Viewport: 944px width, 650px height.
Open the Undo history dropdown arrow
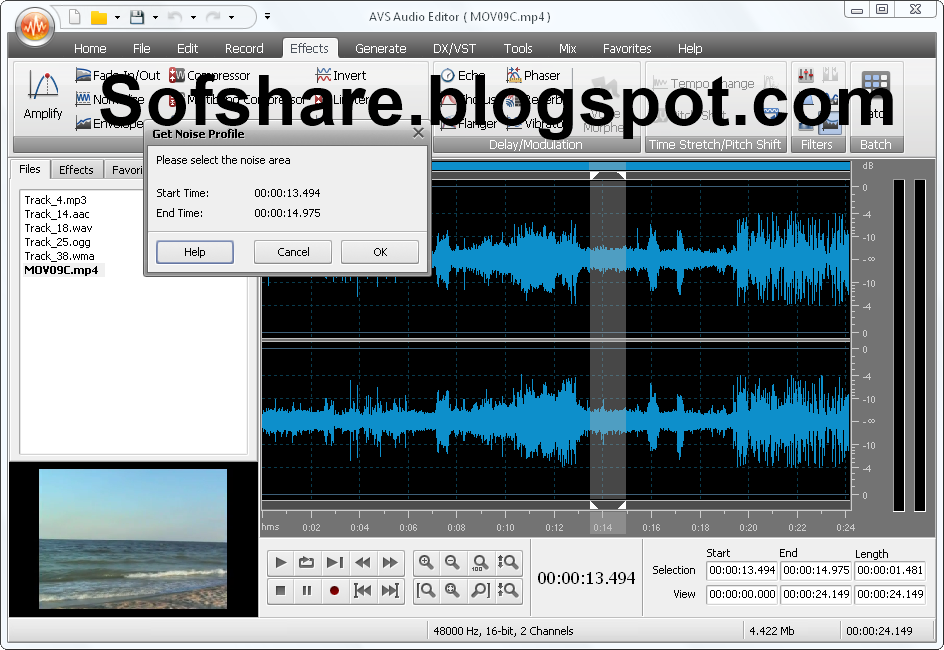pyautogui.click(x=193, y=17)
